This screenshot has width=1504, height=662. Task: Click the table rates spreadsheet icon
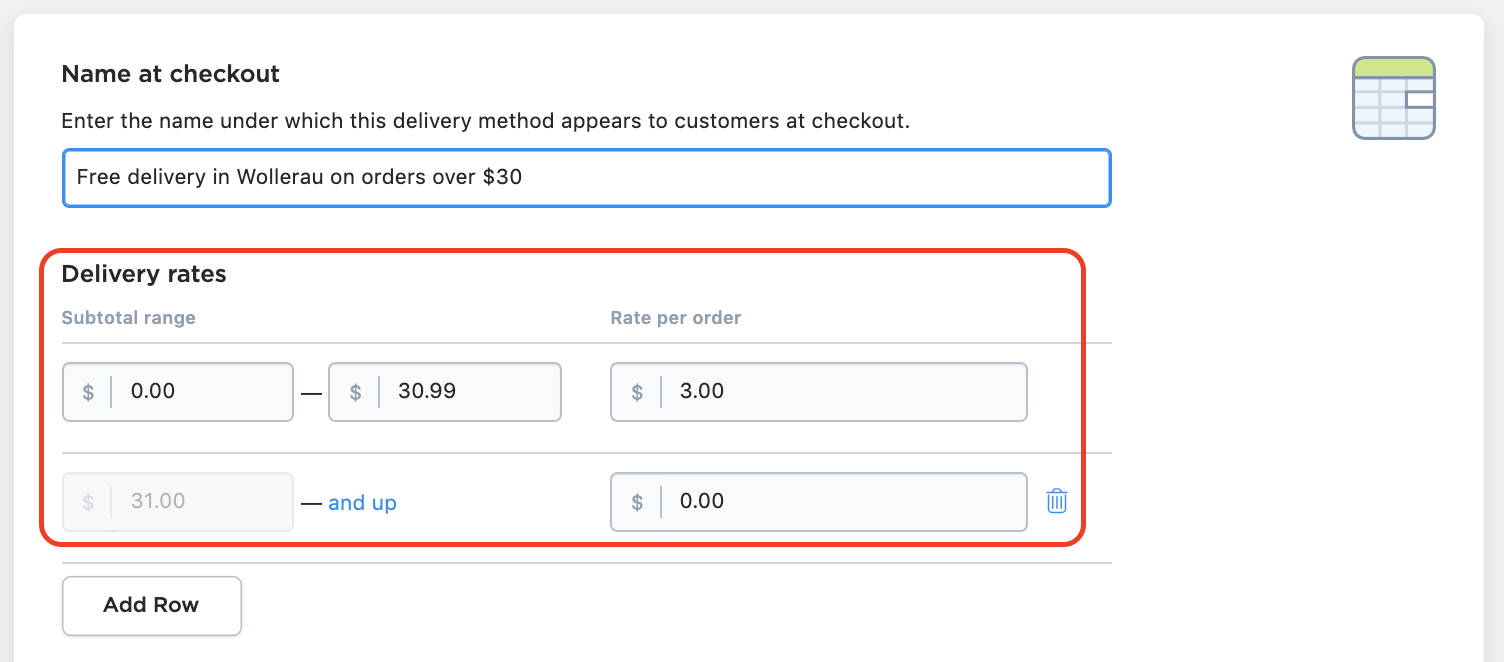click(1394, 98)
